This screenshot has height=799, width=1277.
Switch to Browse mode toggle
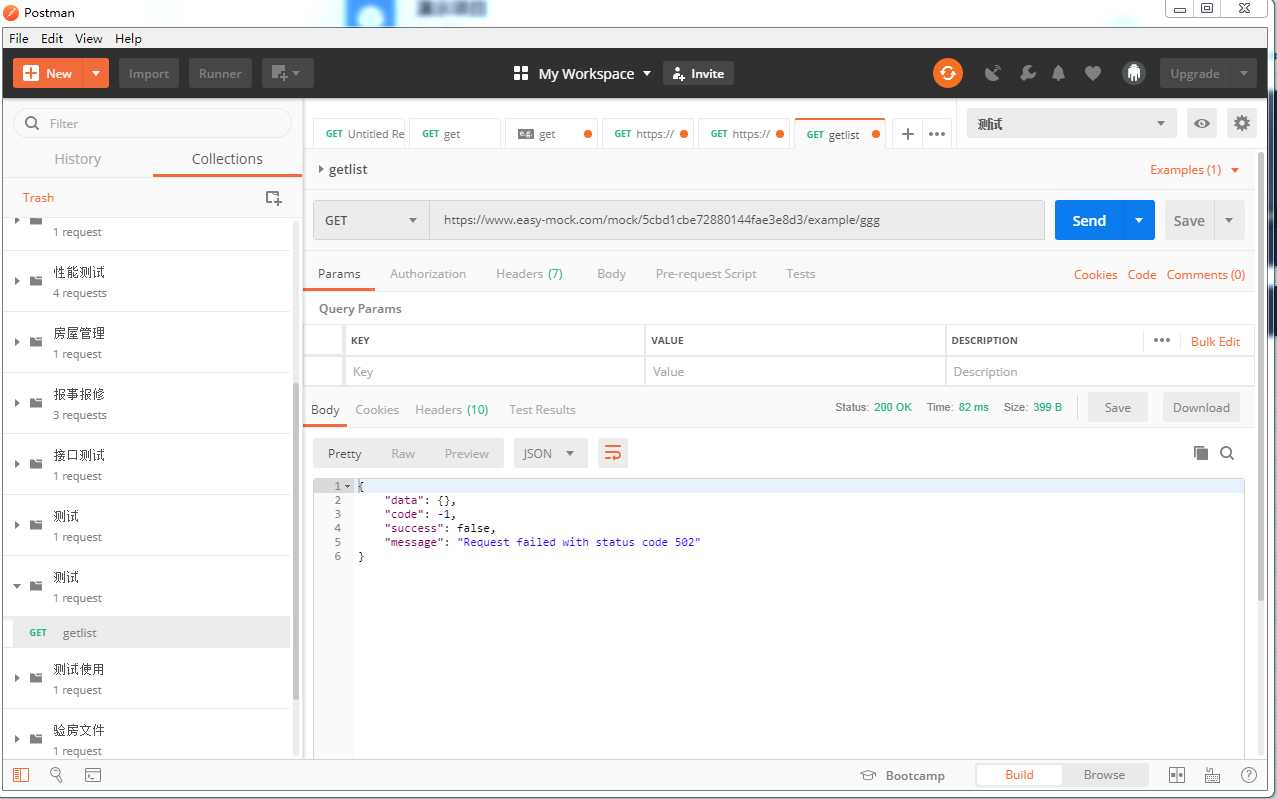[x=1104, y=774]
